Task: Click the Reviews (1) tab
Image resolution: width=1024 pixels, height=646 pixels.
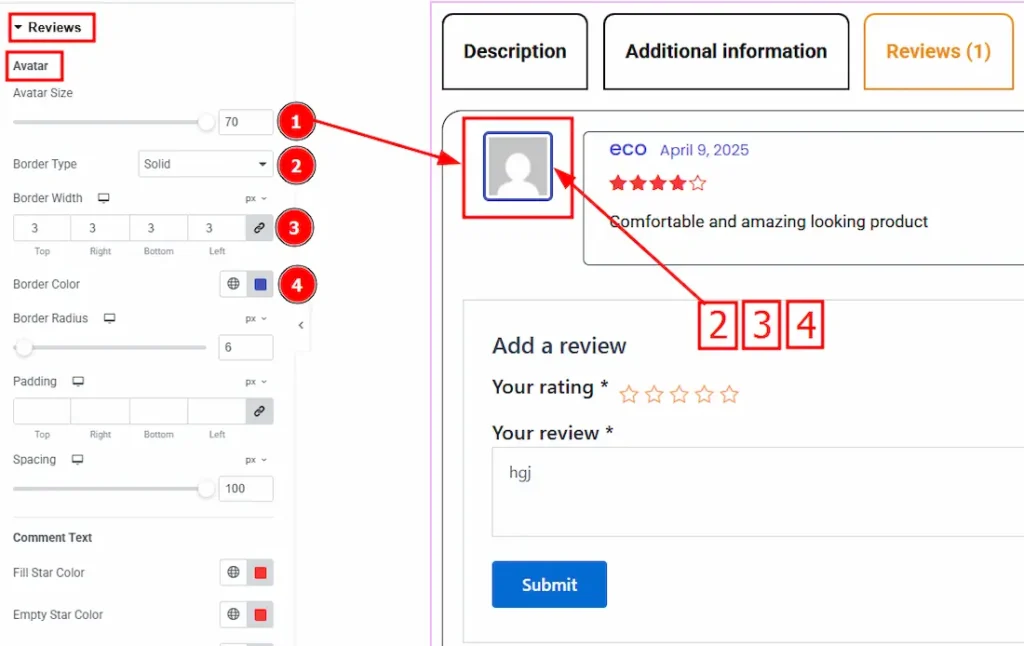Action: pos(937,51)
